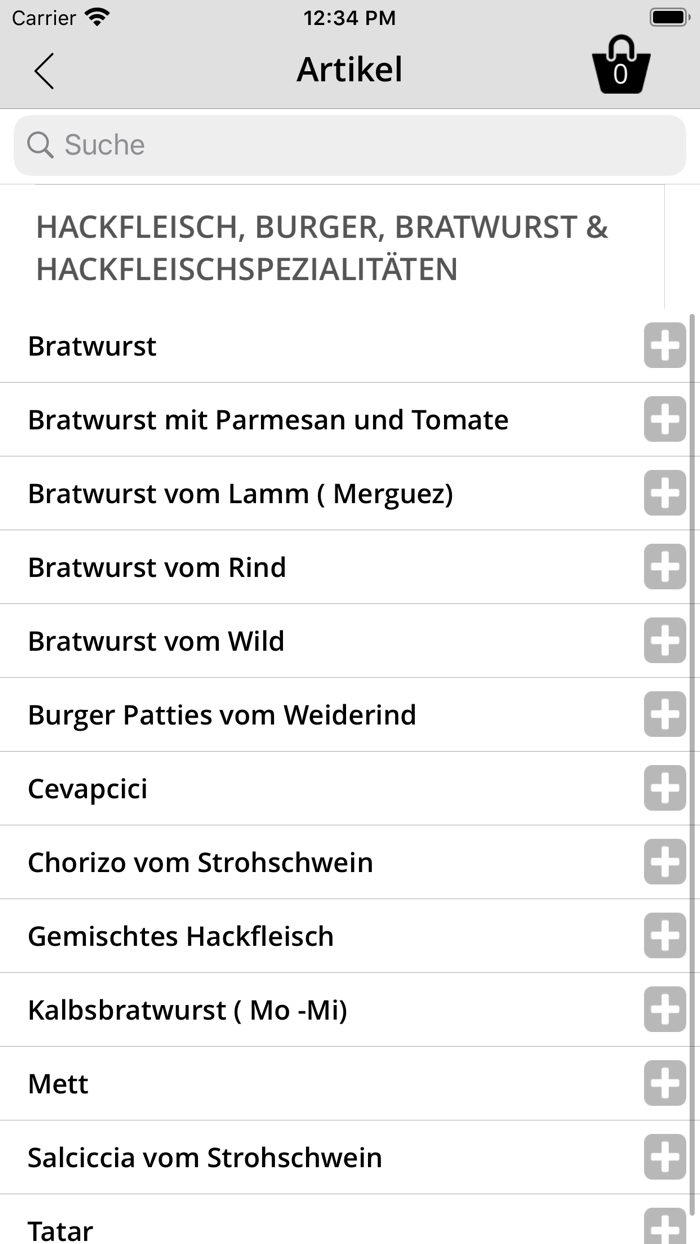Expand the HACKFLEISCH category header
This screenshot has height=1244, width=700.
tap(320, 248)
